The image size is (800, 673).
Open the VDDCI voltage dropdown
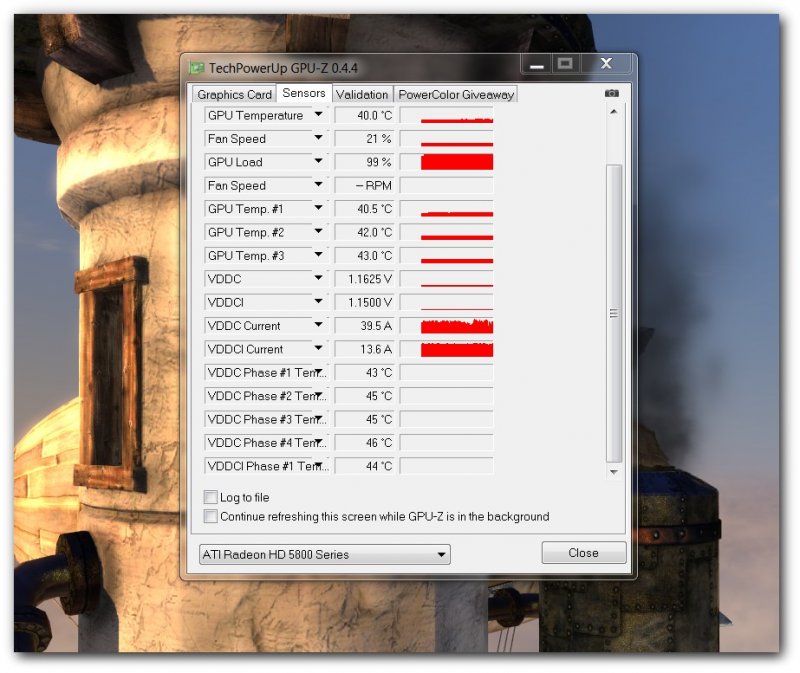point(318,302)
